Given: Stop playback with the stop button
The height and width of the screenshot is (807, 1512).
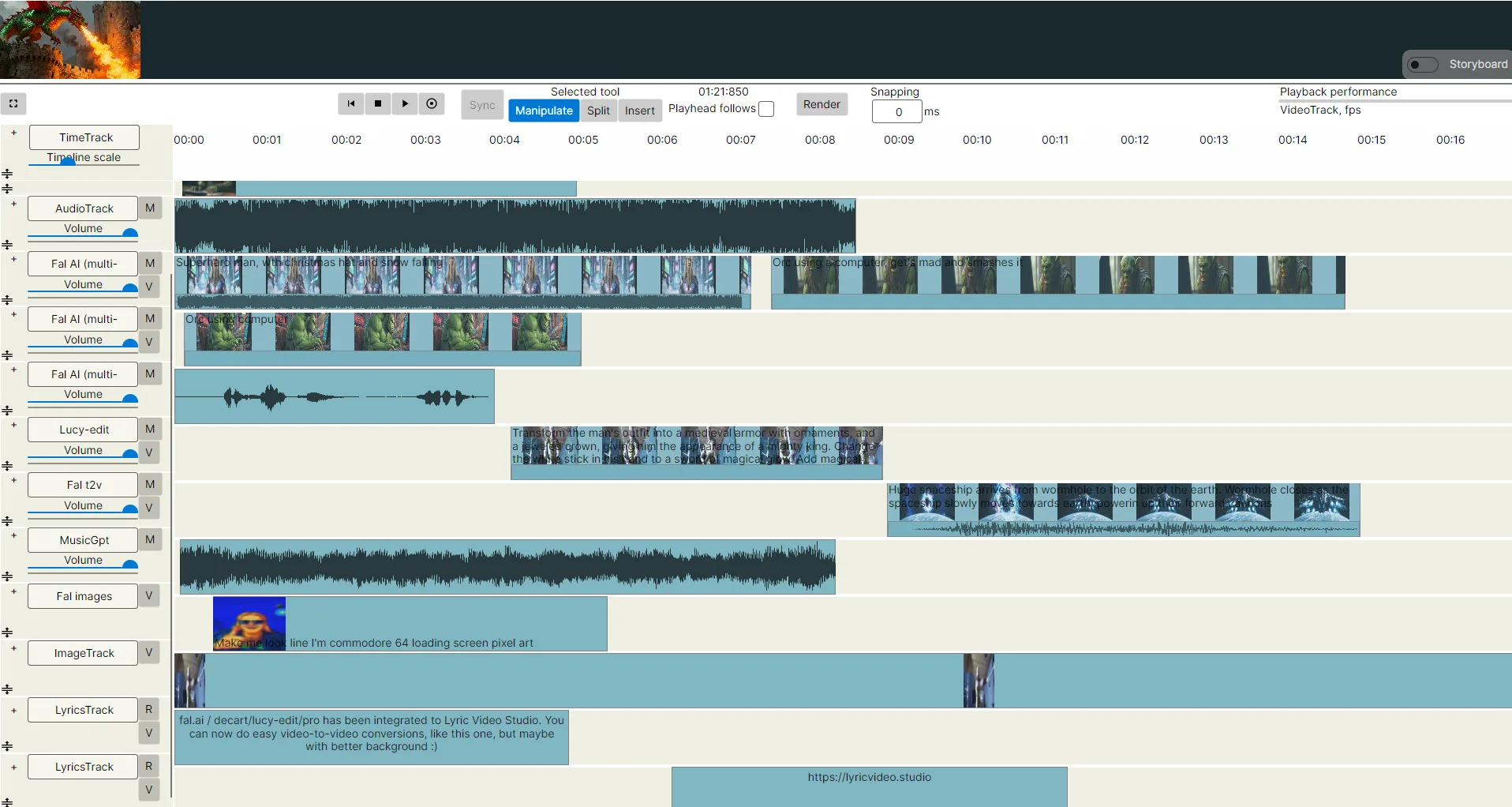Looking at the screenshot, I should 378,103.
